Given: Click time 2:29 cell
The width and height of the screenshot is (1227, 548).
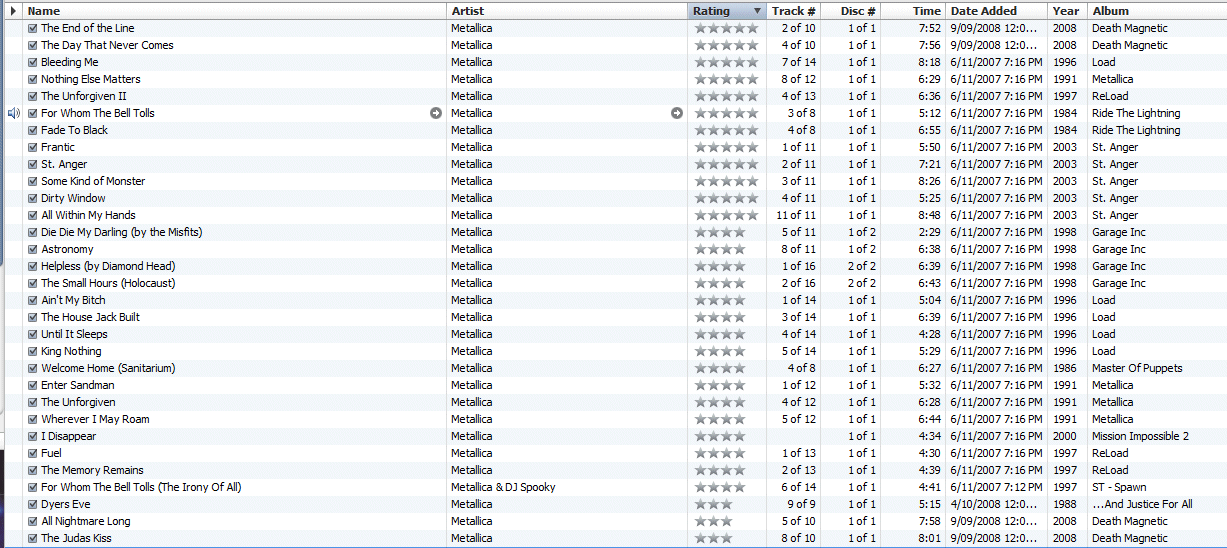Looking at the screenshot, I should [x=929, y=232].
